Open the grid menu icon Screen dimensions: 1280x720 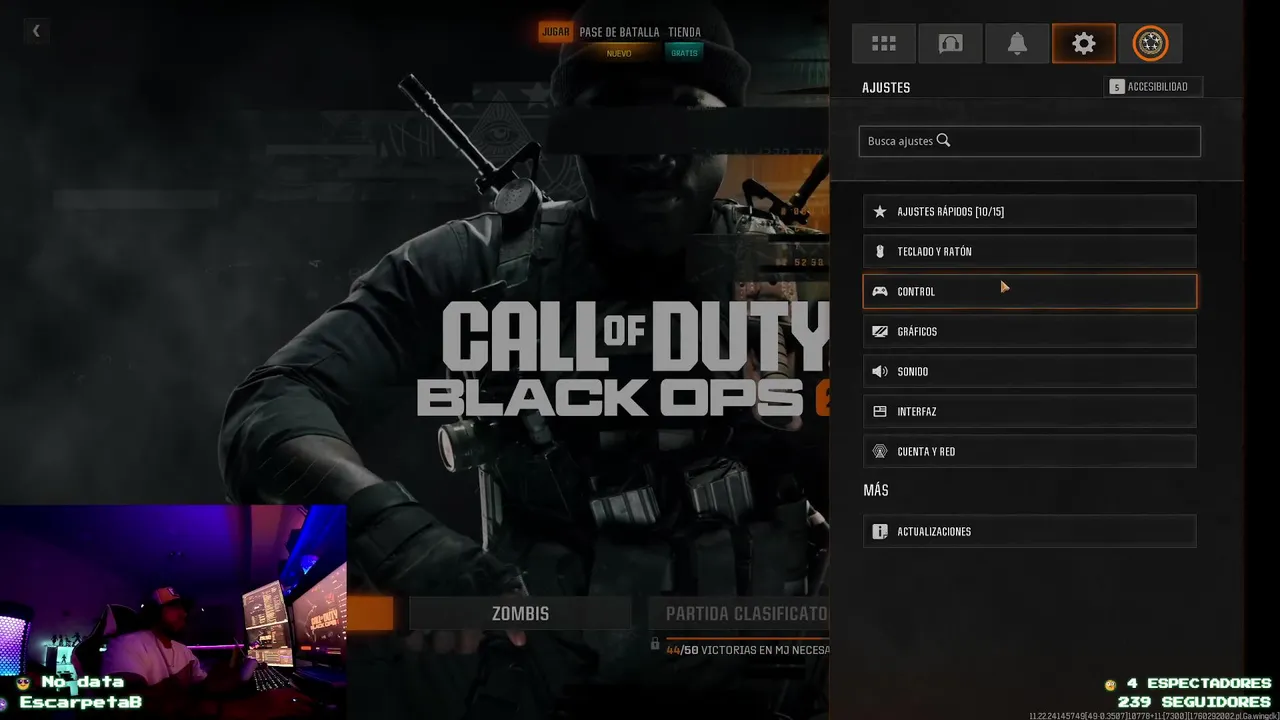tap(884, 43)
